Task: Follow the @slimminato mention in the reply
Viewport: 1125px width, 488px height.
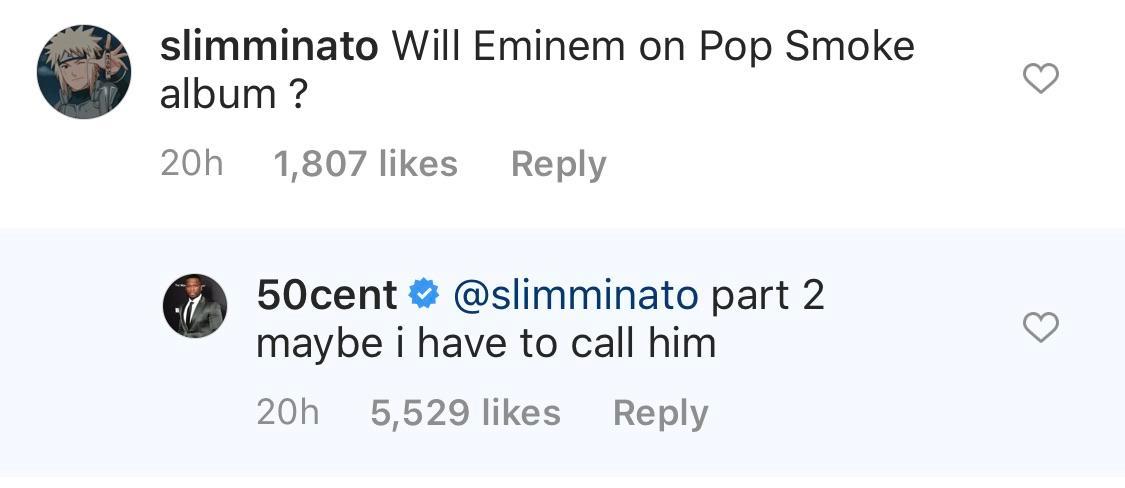Action: [575, 295]
